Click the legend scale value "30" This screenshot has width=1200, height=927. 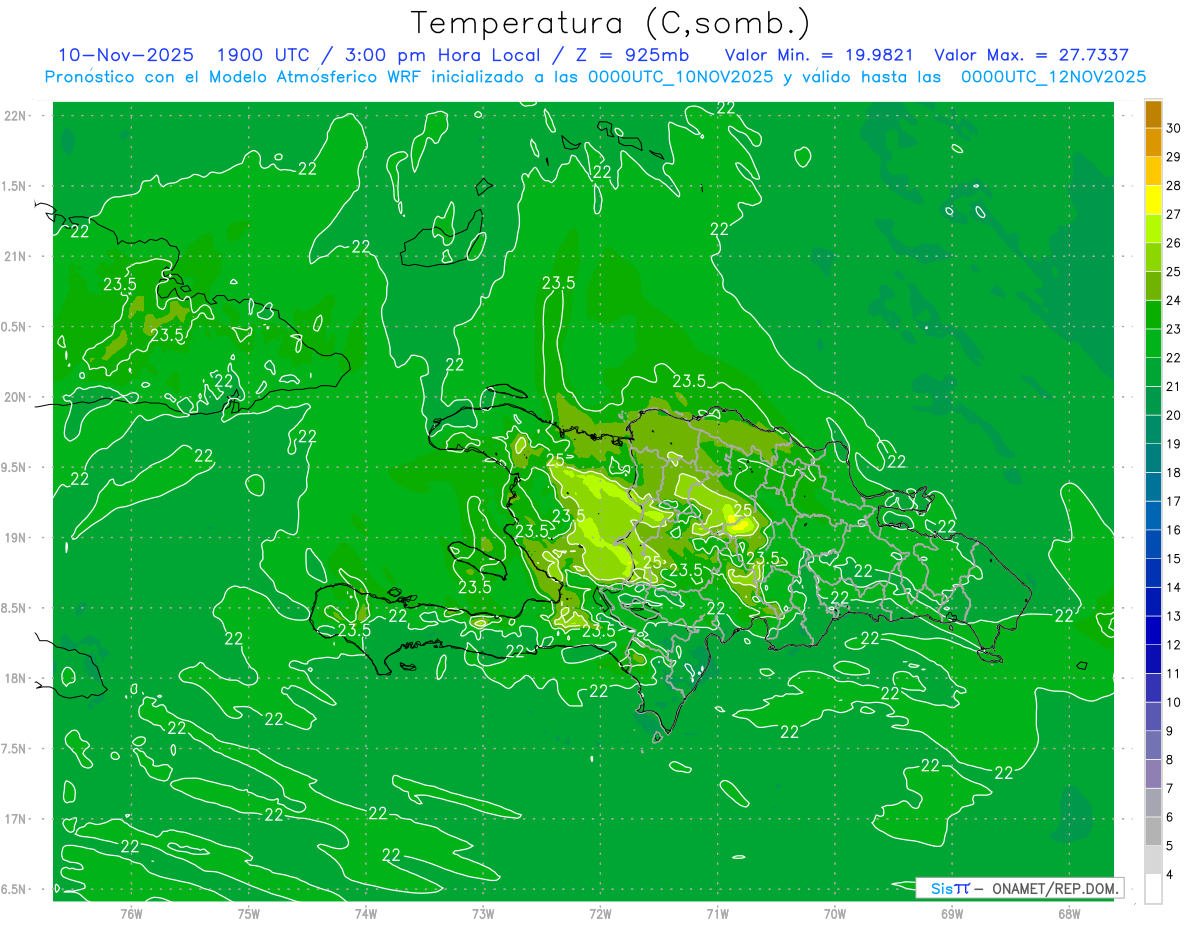click(x=1174, y=128)
